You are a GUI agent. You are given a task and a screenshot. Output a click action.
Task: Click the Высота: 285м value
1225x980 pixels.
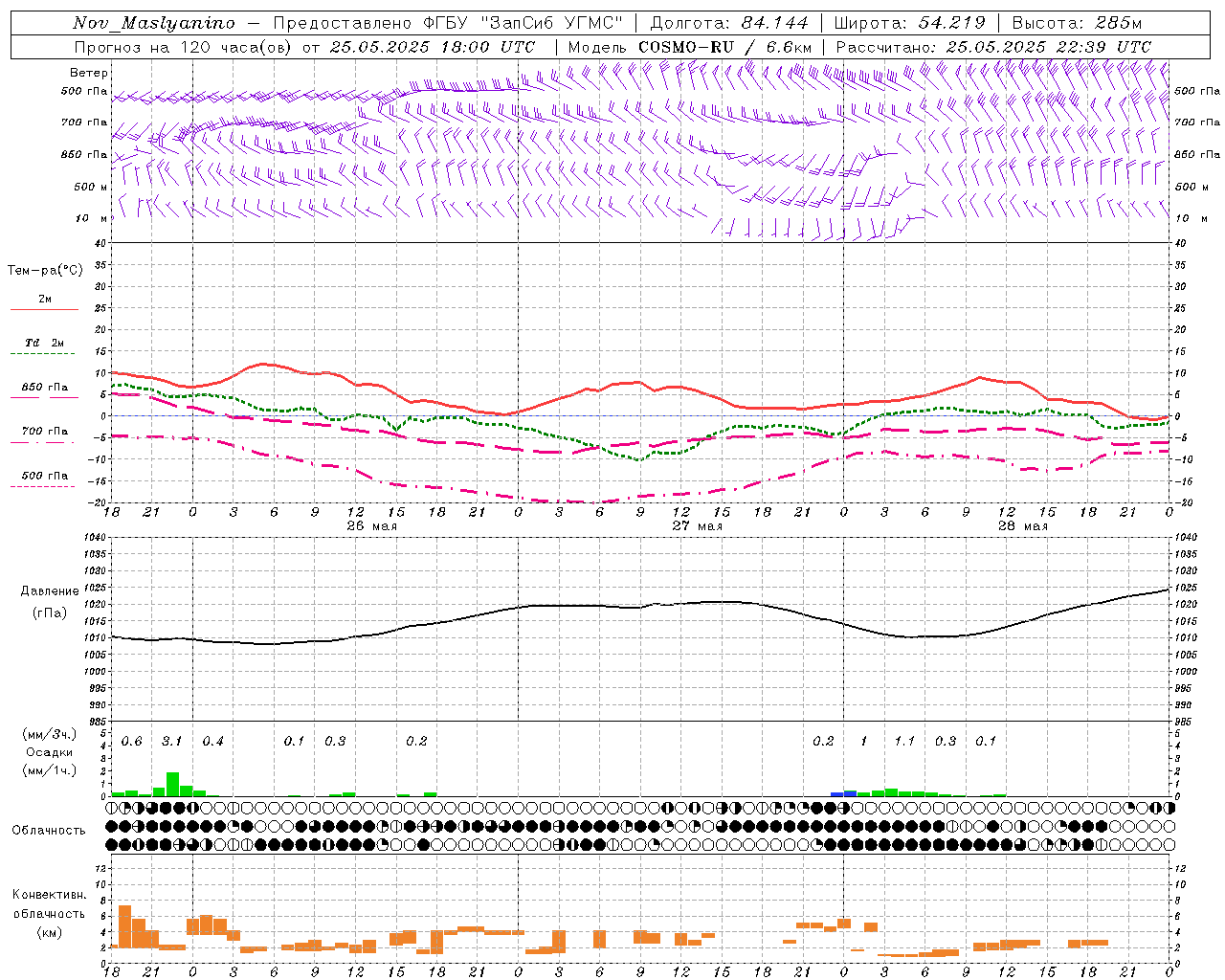coord(1077,23)
